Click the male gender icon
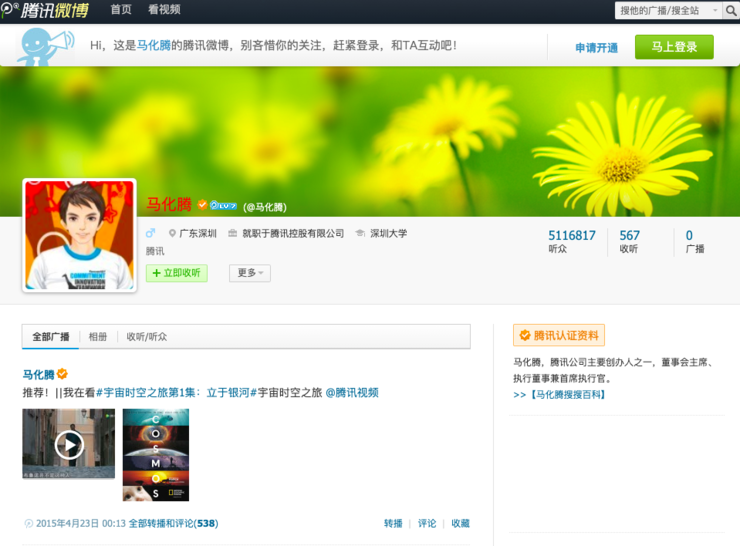The image size is (740, 546). pyautogui.click(x=151, y=233)
